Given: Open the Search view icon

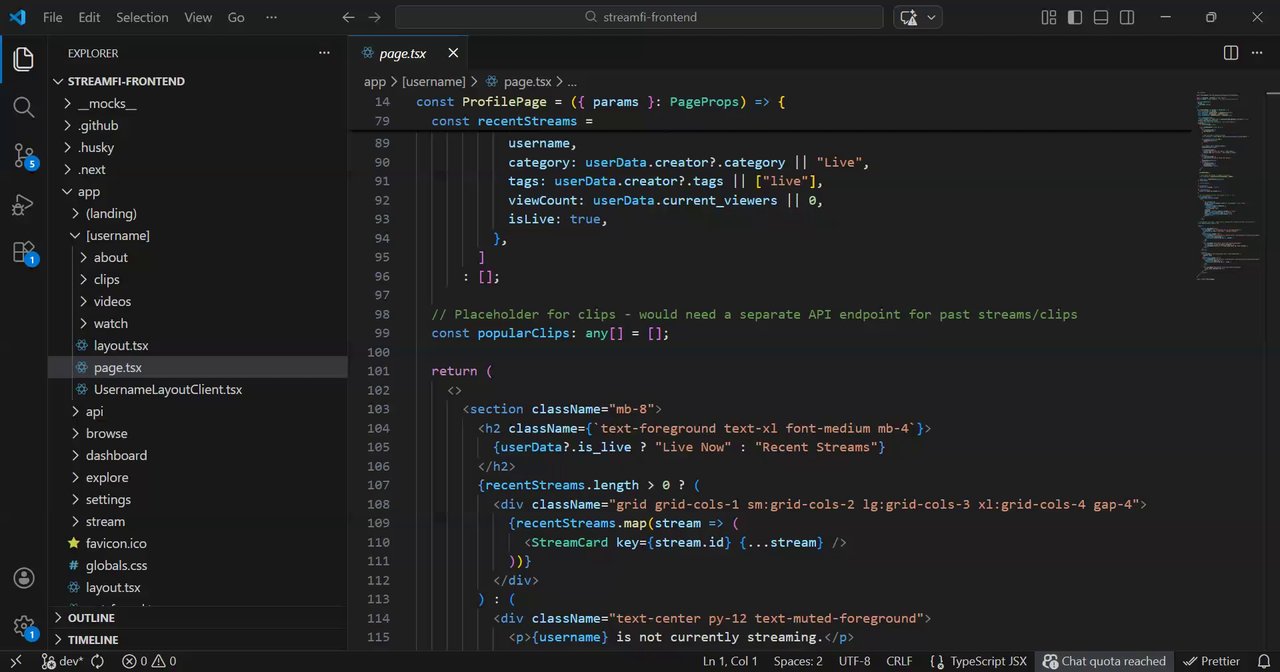Looking at the screenshot, I should pos(23,107).
